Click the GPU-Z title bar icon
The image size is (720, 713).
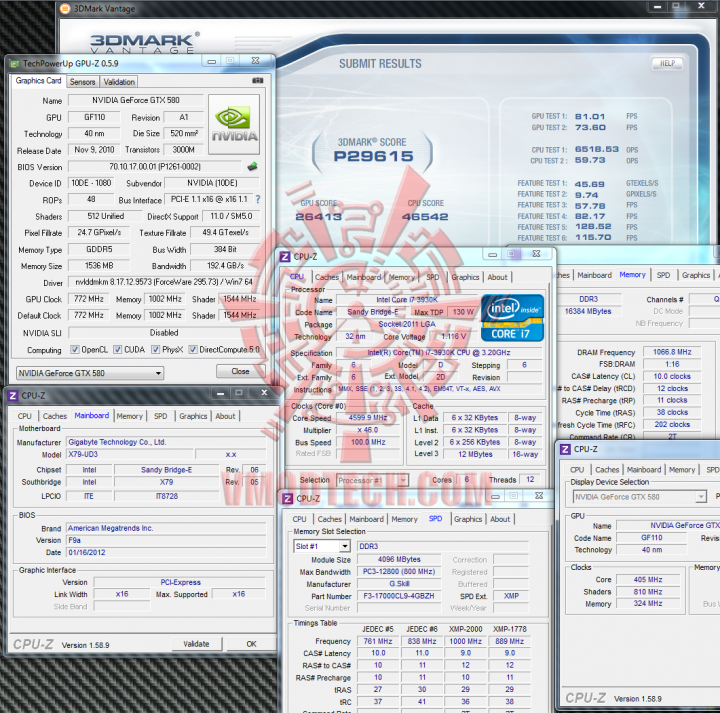(x=15, y=63)
